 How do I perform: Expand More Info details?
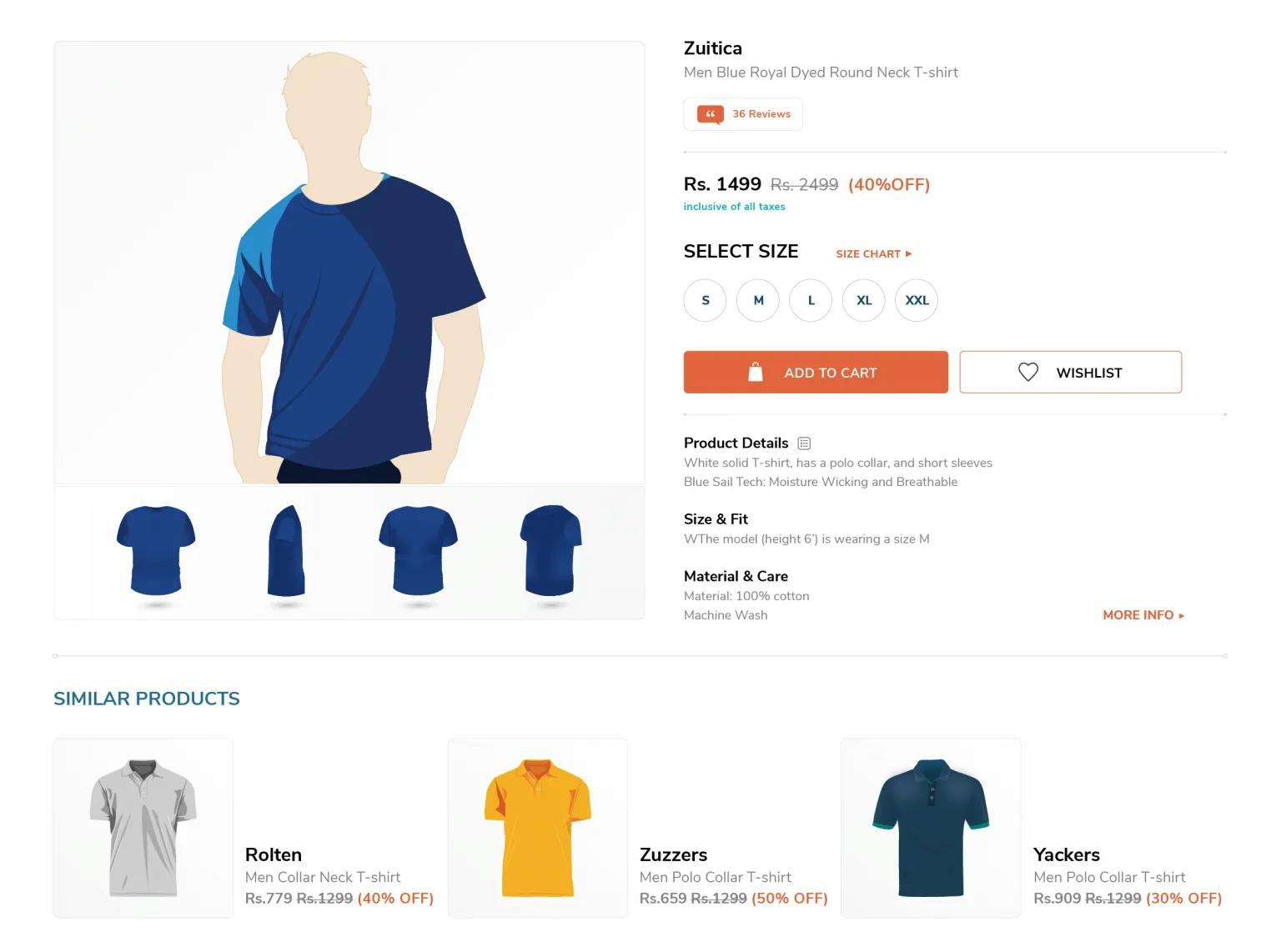pyautogui.click(x=1143, y=615)
